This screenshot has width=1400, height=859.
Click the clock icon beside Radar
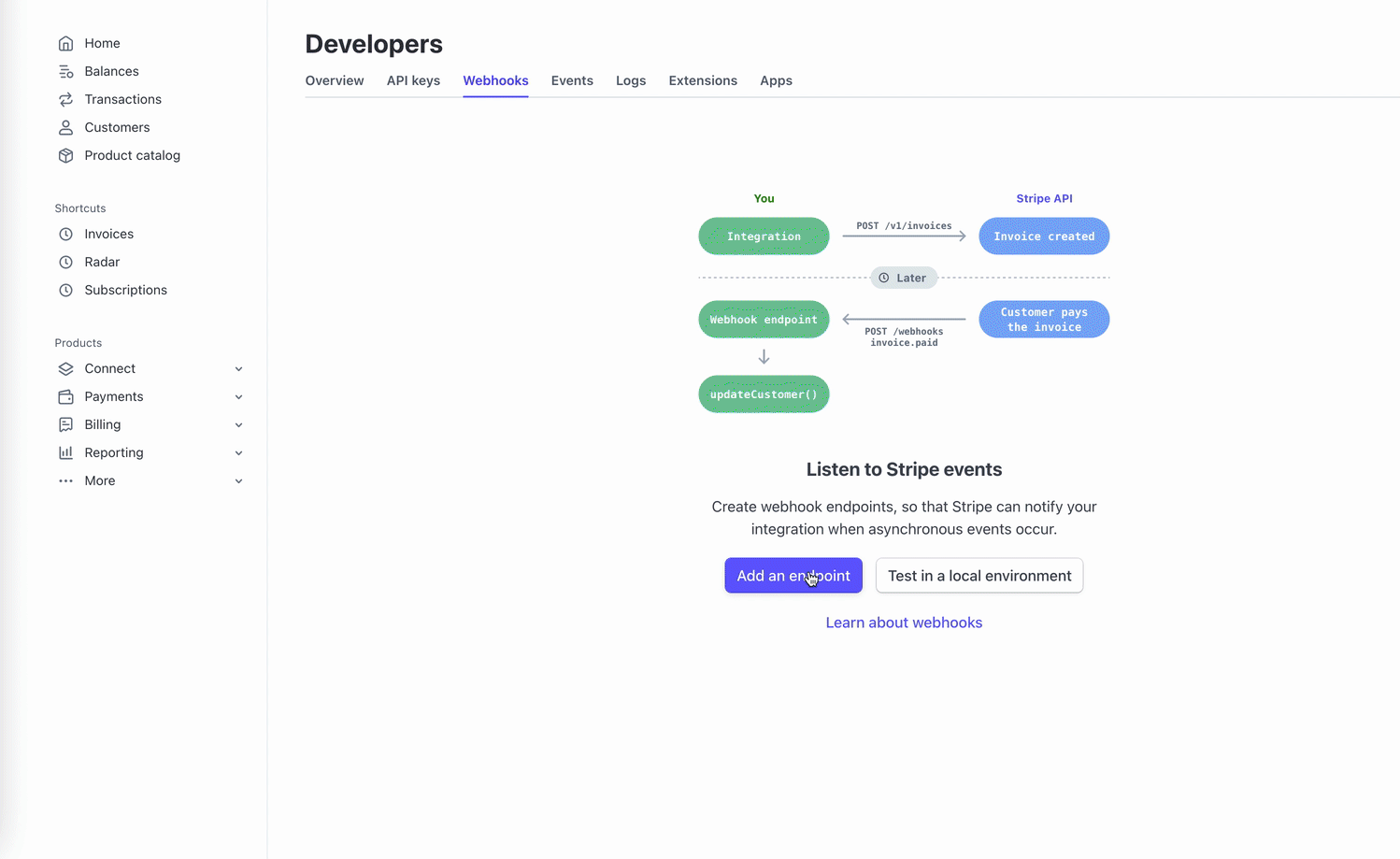(x=65, y=262)
